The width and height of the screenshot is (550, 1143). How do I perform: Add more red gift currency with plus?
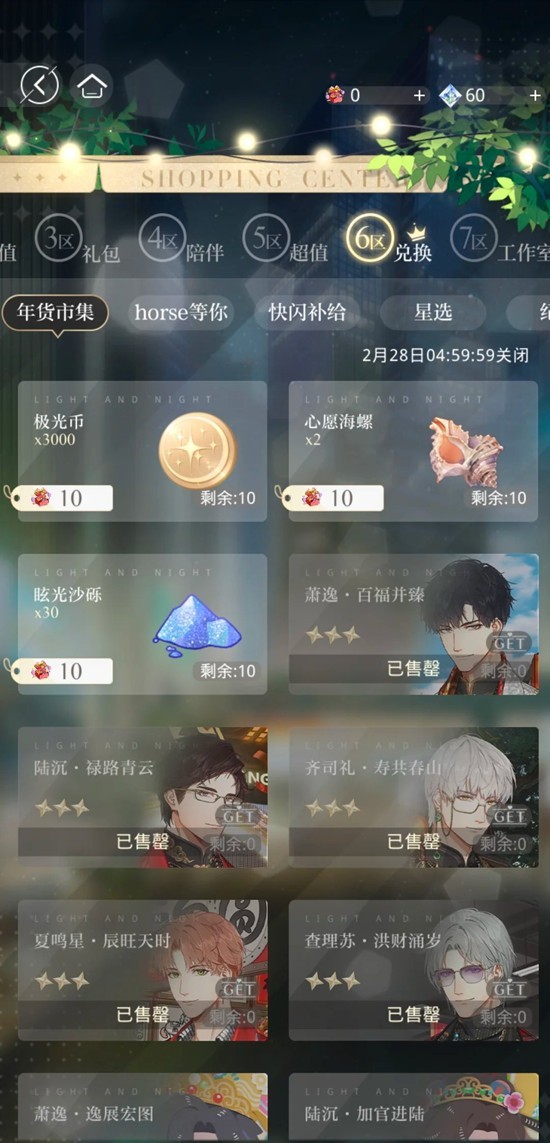pos(419,95)
